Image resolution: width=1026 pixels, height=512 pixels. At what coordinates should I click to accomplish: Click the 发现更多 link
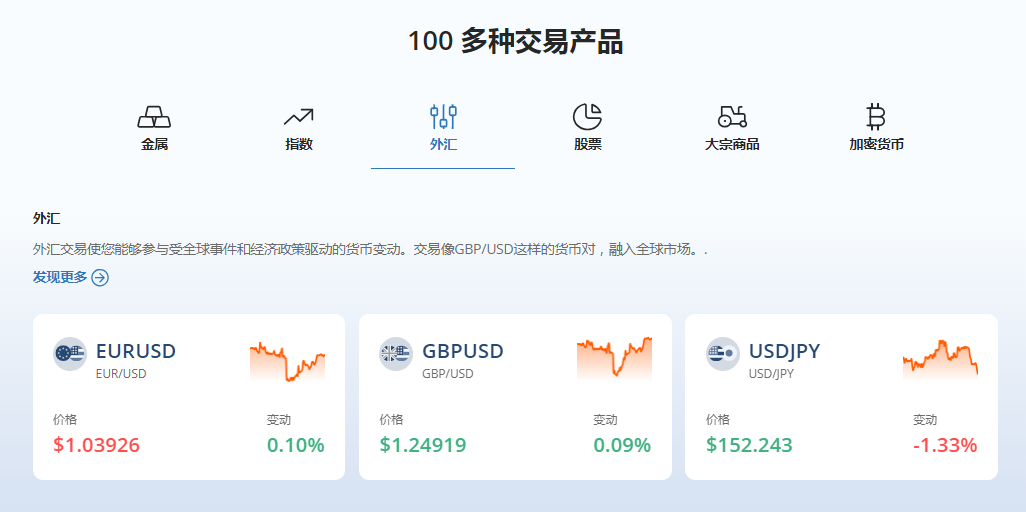click(x=60, y=278)
